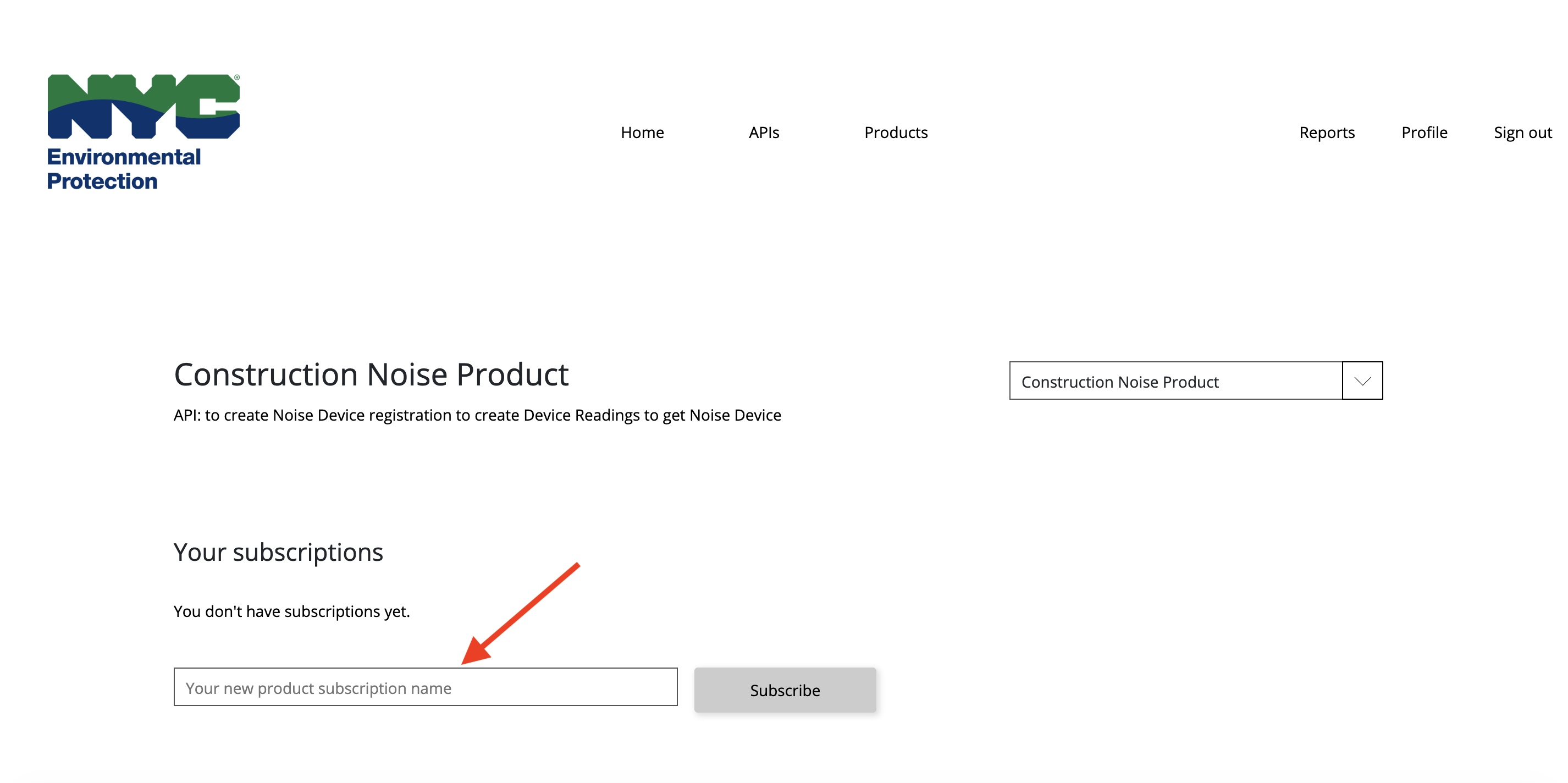Screen dimensions: 1568x783
Task: Click the Construction Noise Product page title
Action: 371,374
